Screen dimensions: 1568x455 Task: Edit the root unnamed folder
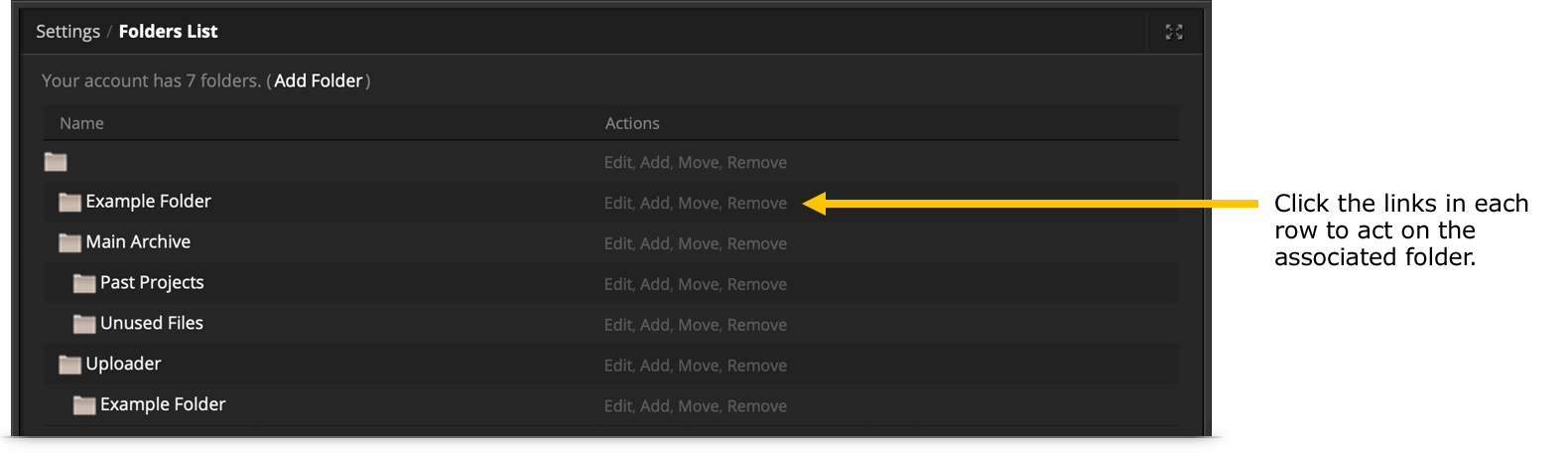617,162
